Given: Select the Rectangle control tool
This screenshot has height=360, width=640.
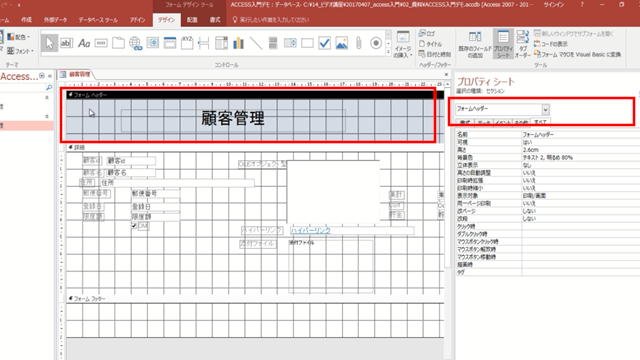Looking at the screenshot, I should point(307,43).
